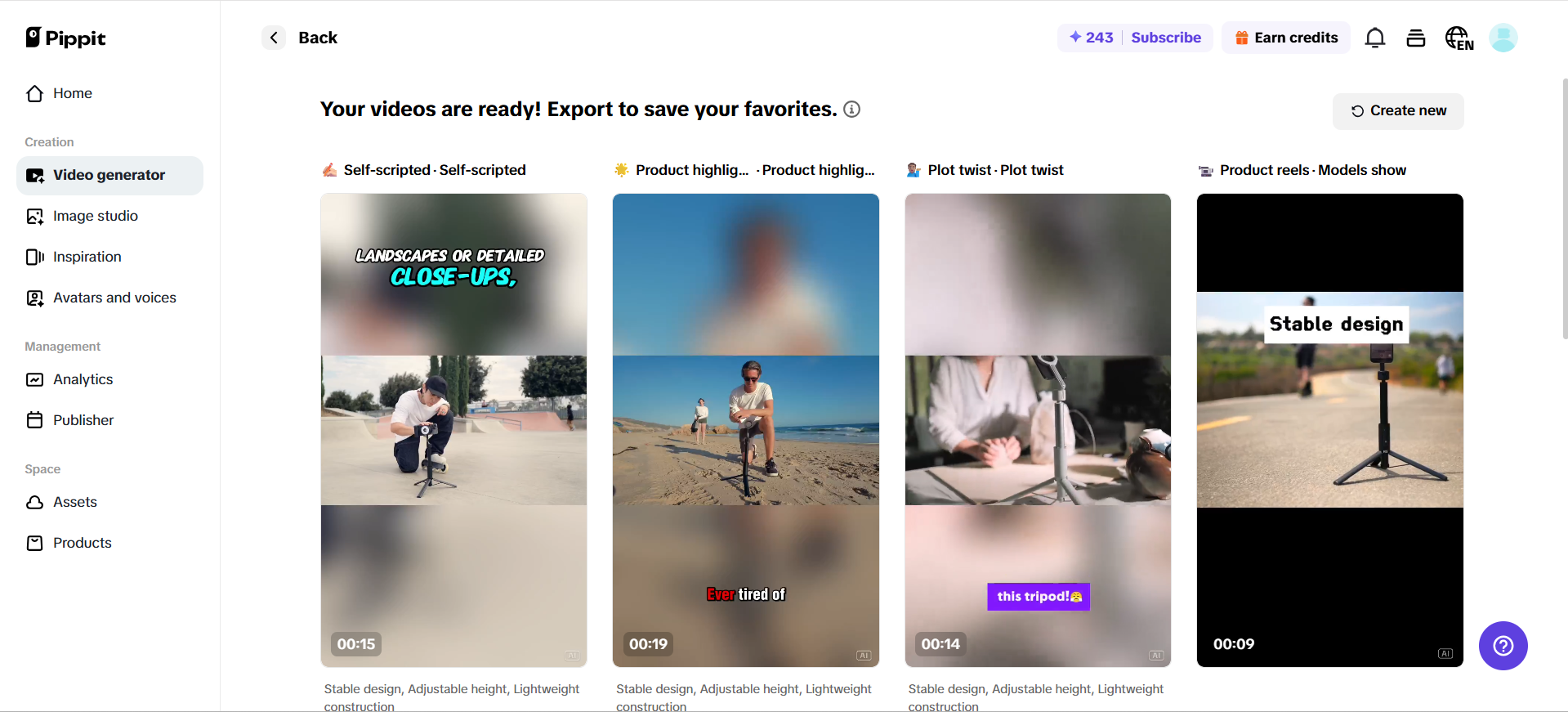Open the notifications bell
This screenshot has height=712, width=1568.
click(x=1375, y=38)
